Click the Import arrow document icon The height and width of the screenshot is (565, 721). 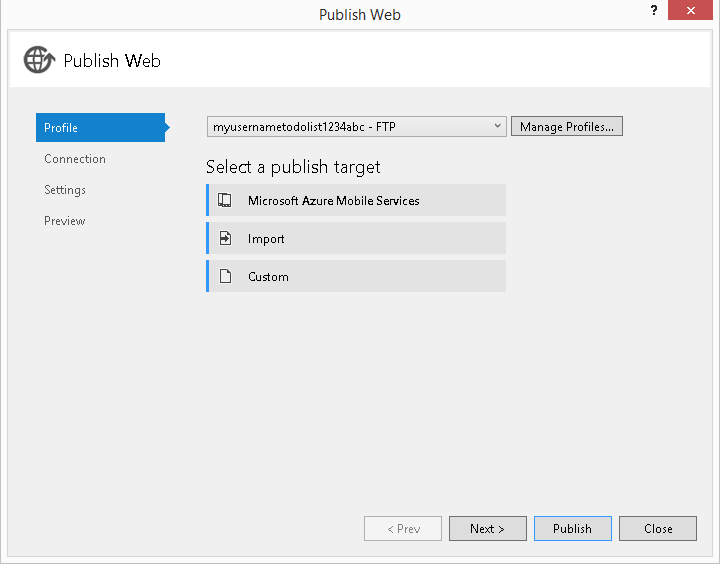point(225,238)
